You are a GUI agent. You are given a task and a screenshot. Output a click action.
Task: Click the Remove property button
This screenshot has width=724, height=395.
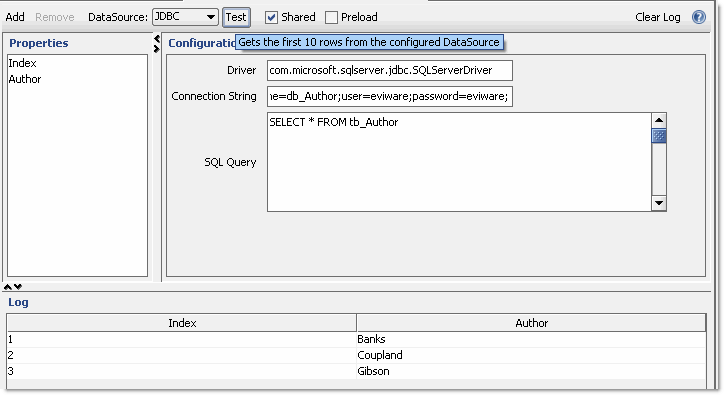[54, 17]
